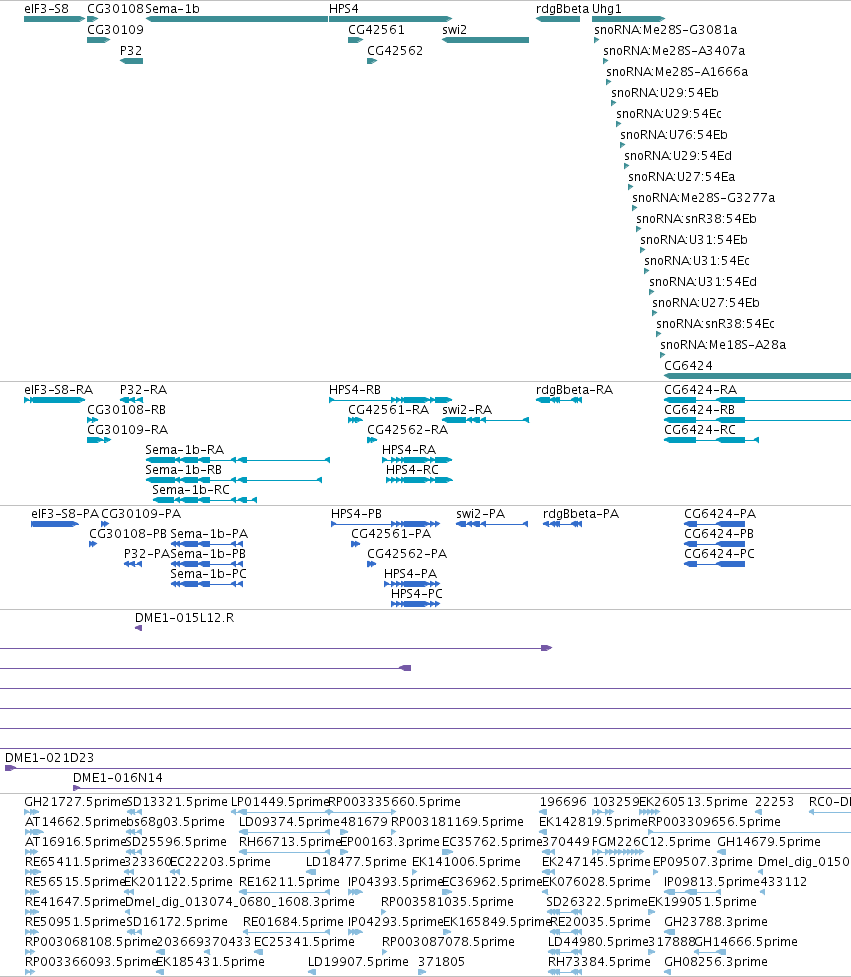Click the eIF3-S8 gene label
The image size is (851, 977).
pos(46,9)
